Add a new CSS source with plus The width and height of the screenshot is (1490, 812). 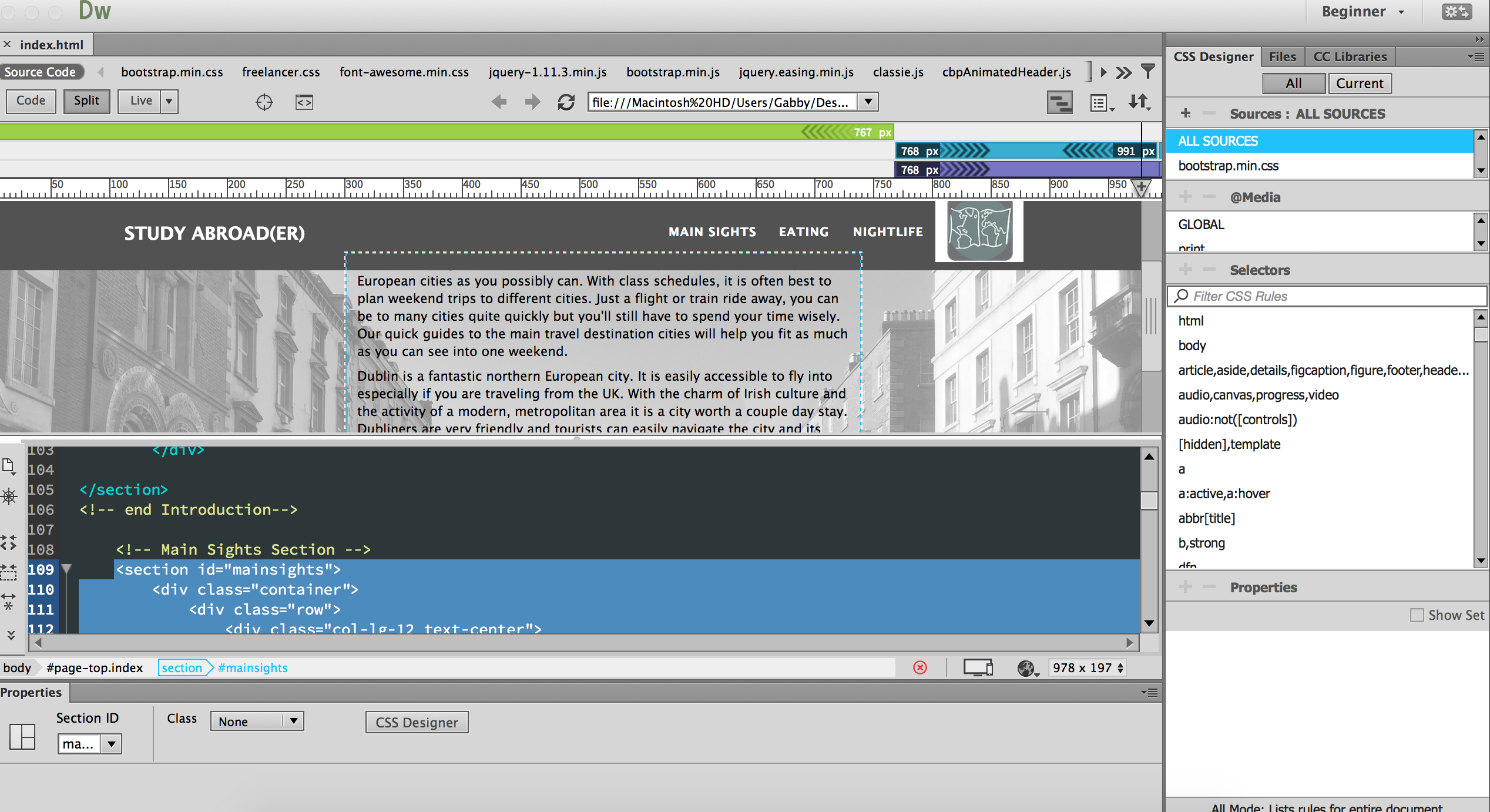[x=1186, y=113]
